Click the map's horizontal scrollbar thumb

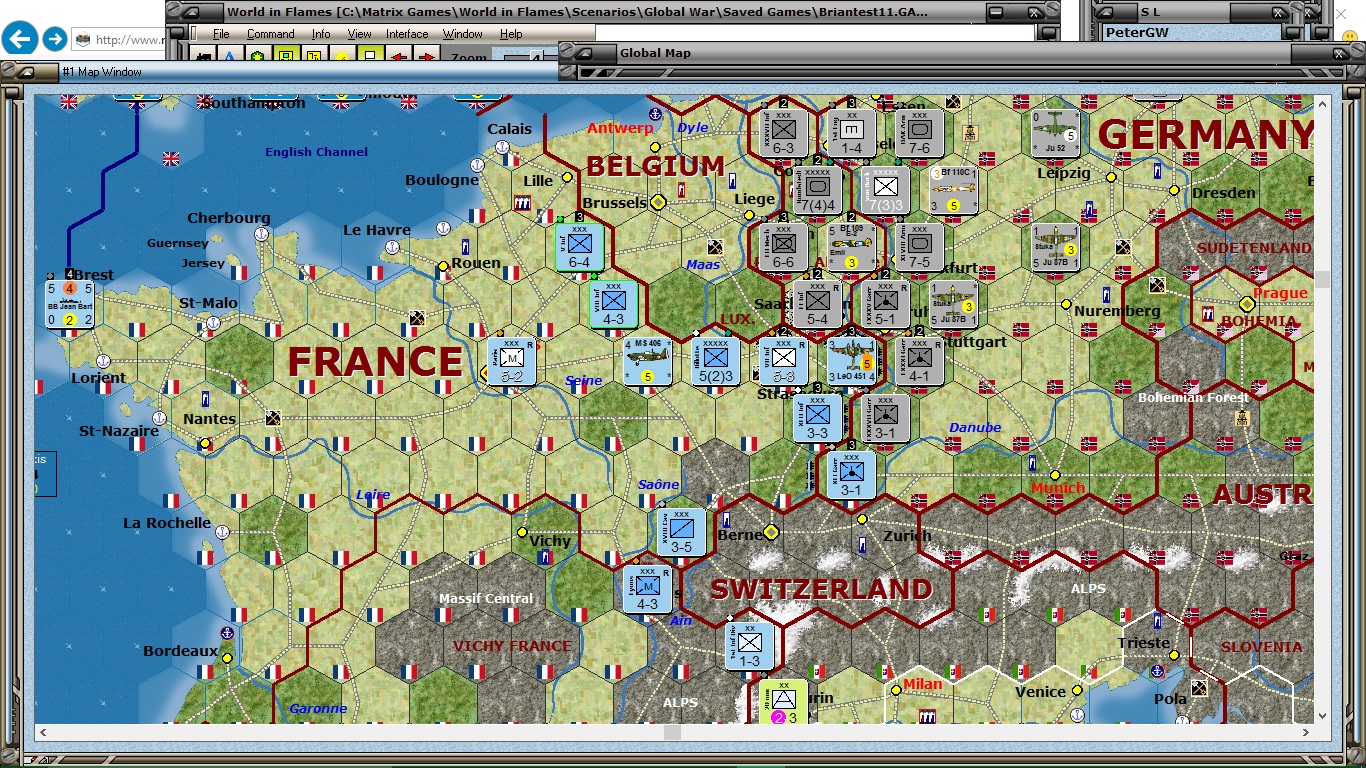coord(672,733)
